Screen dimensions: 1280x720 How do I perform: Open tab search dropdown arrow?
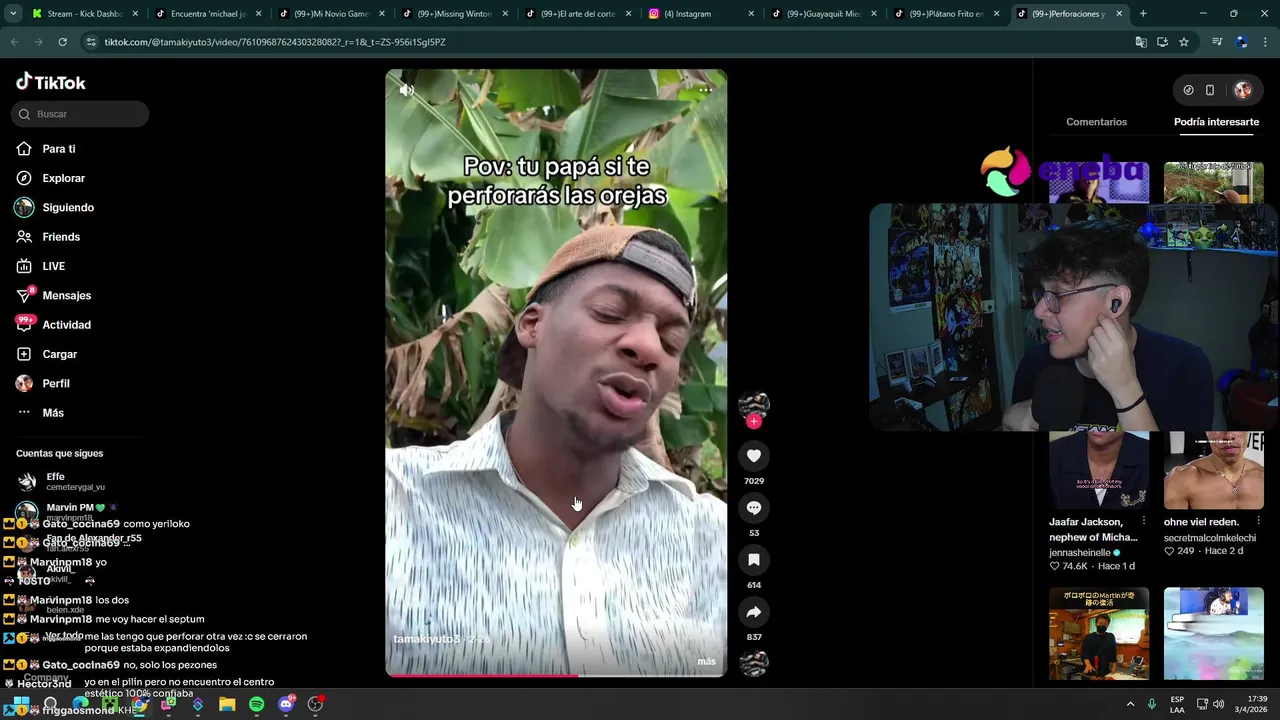click(13, 14)
